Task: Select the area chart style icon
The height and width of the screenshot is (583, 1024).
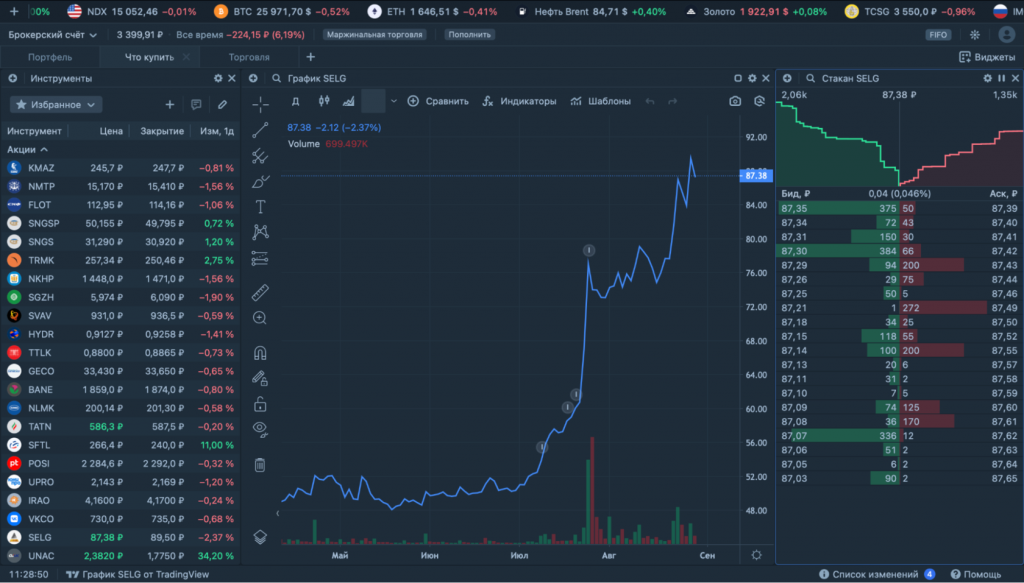Action: 349,101
